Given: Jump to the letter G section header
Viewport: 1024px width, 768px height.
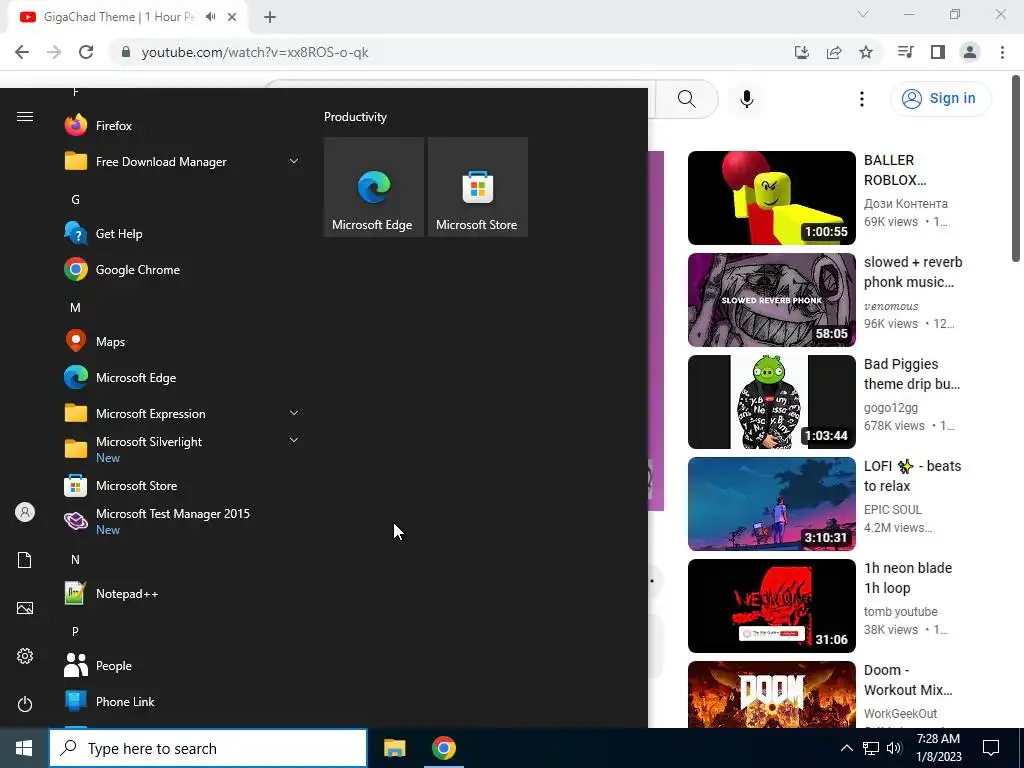Looking at the screenshot, I should click(75, 199).
